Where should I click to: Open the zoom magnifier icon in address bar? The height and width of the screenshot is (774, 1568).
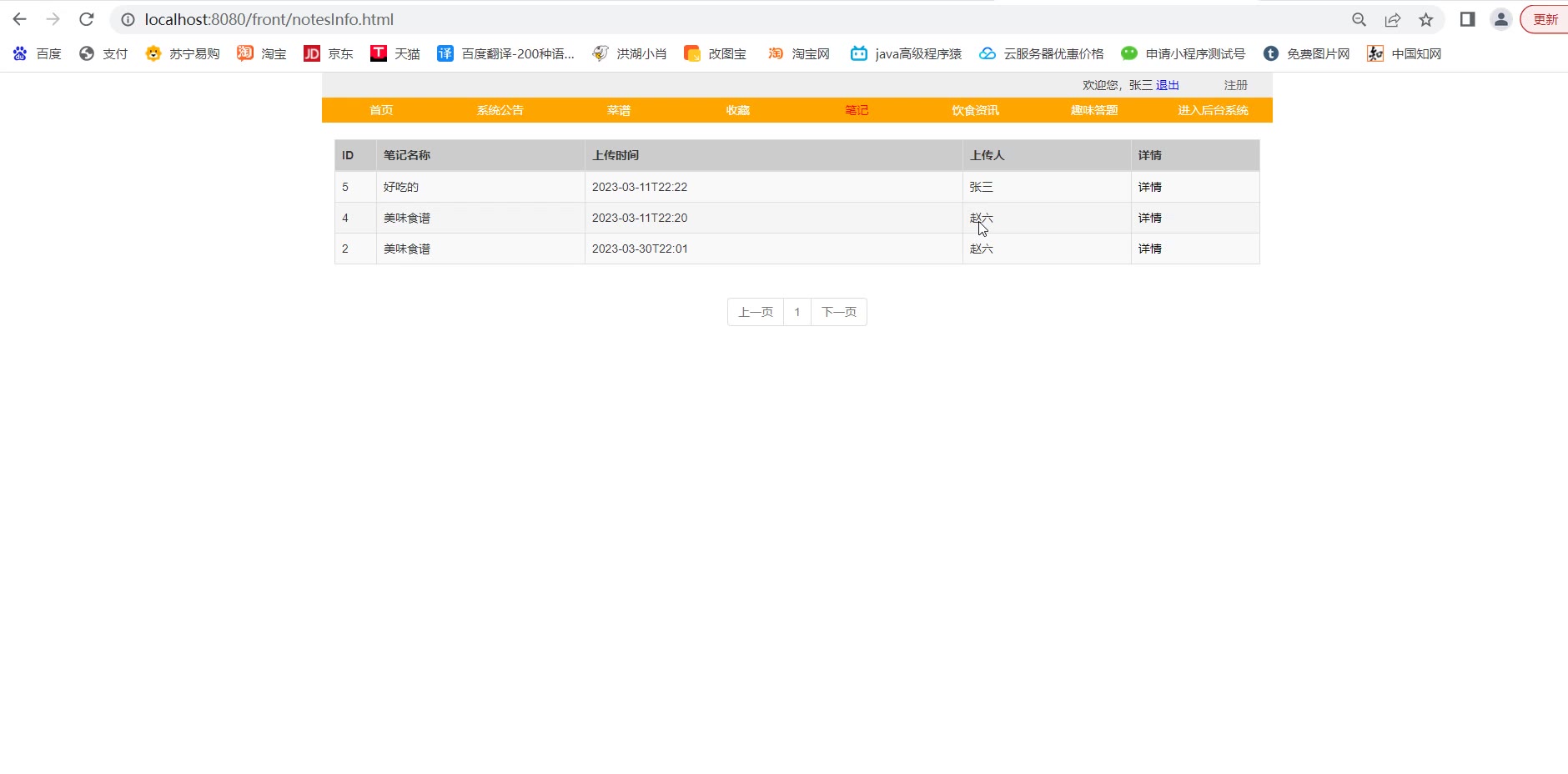(1359, 19)
